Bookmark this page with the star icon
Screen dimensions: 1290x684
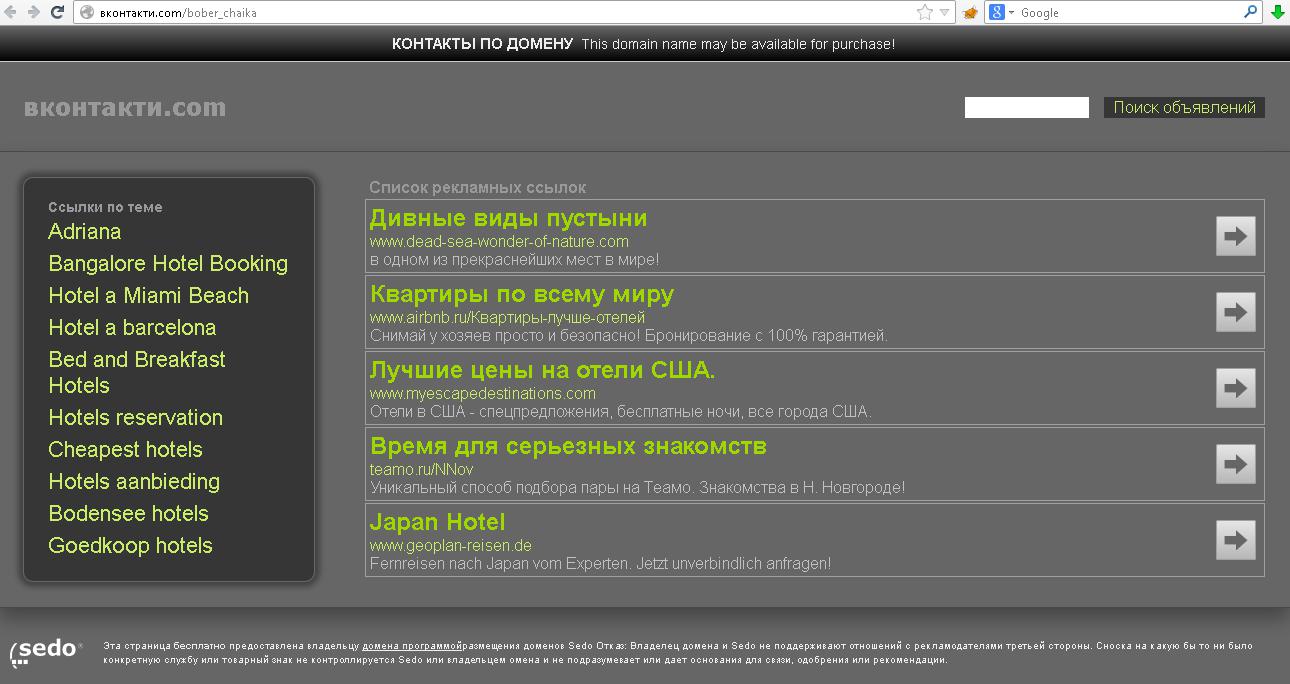[924, 12]
